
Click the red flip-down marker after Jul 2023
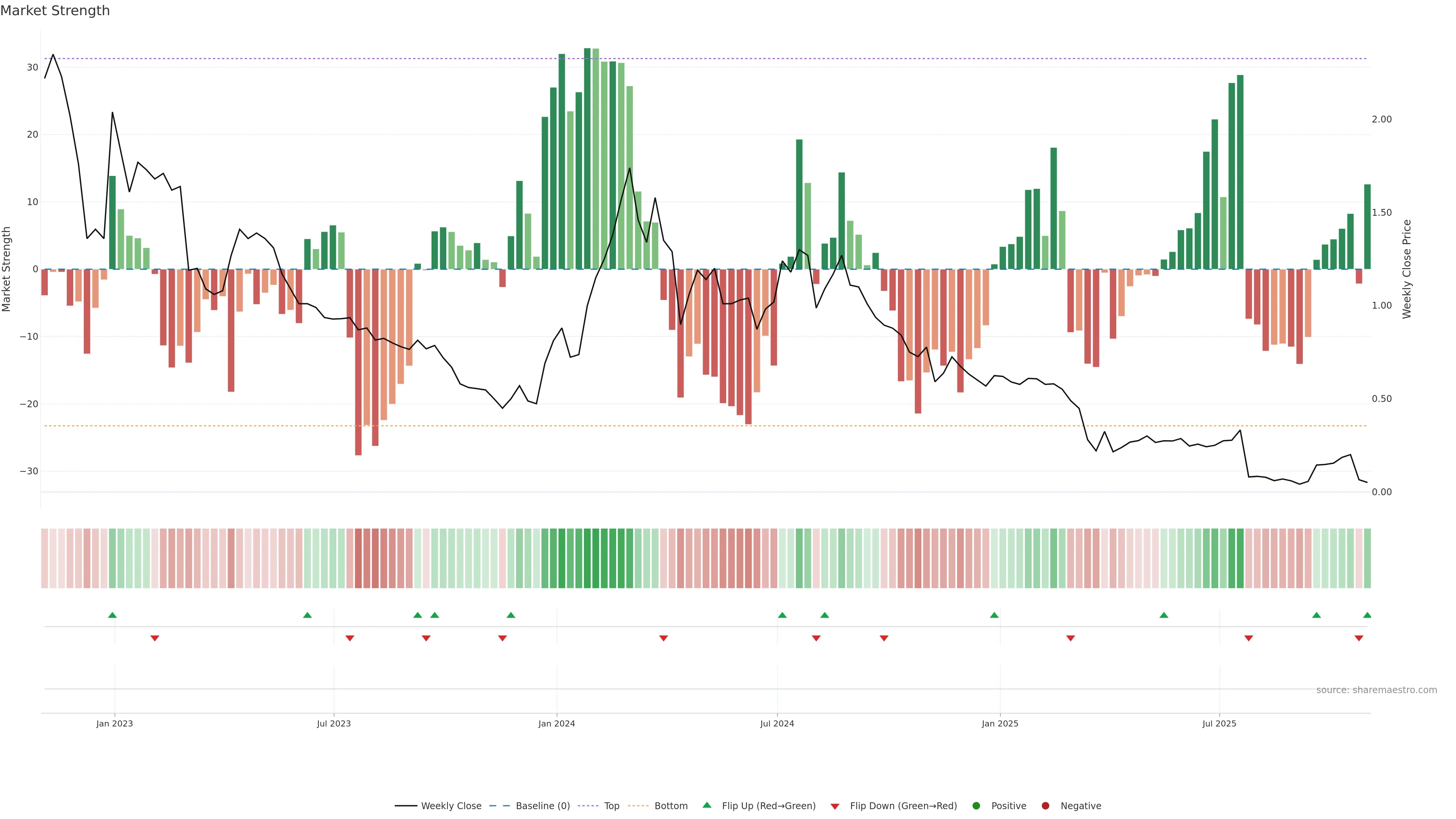(x=350, y=638)
